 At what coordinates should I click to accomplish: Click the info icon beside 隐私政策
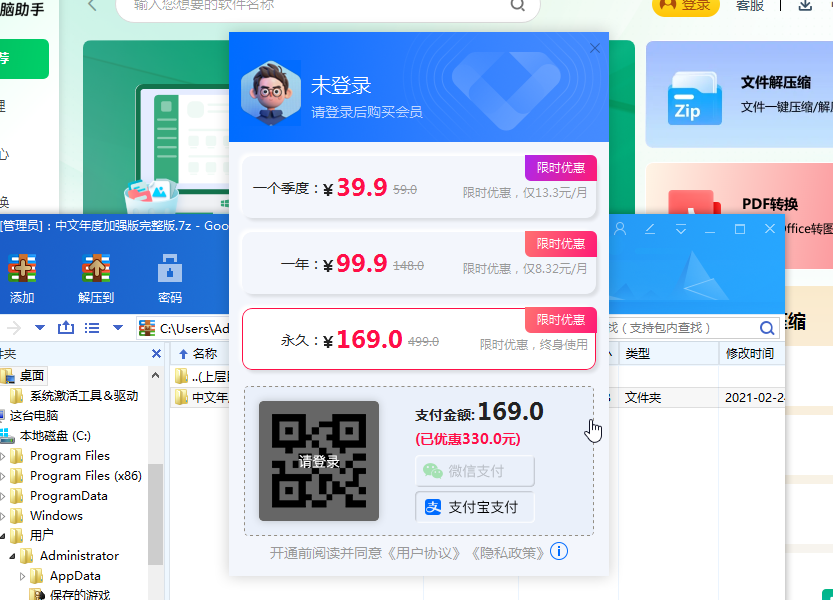559,552
